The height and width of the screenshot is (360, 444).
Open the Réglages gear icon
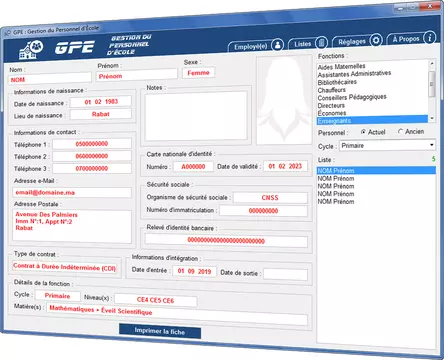(376, 40)
